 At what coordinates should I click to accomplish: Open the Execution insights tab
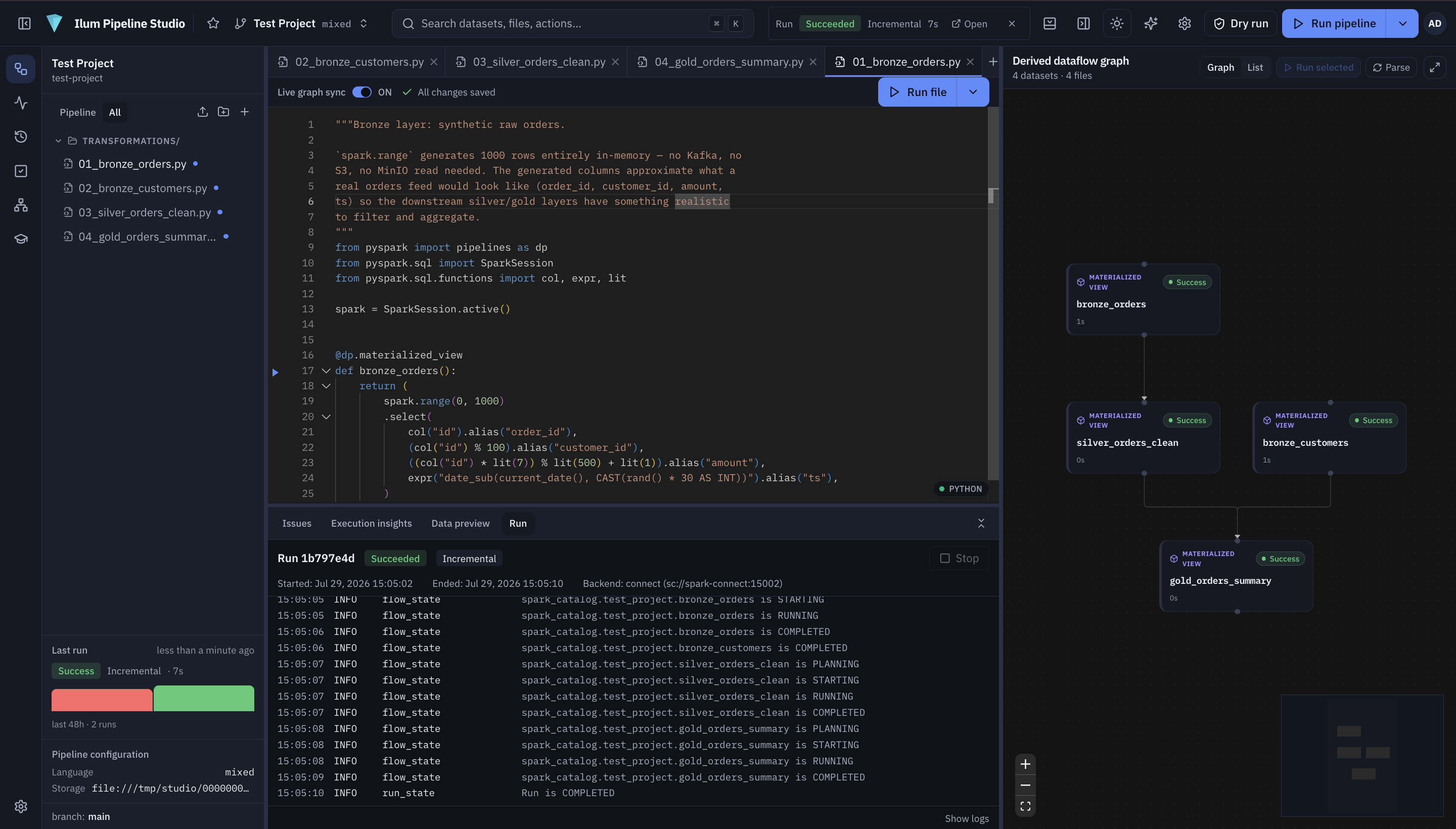click(371, 523)
